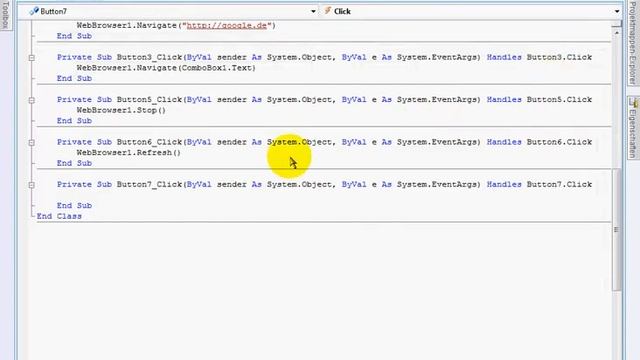Click the Eigenschaften properties icon
Viewport: 640px width, 360px height.
[x=633, y=102]
